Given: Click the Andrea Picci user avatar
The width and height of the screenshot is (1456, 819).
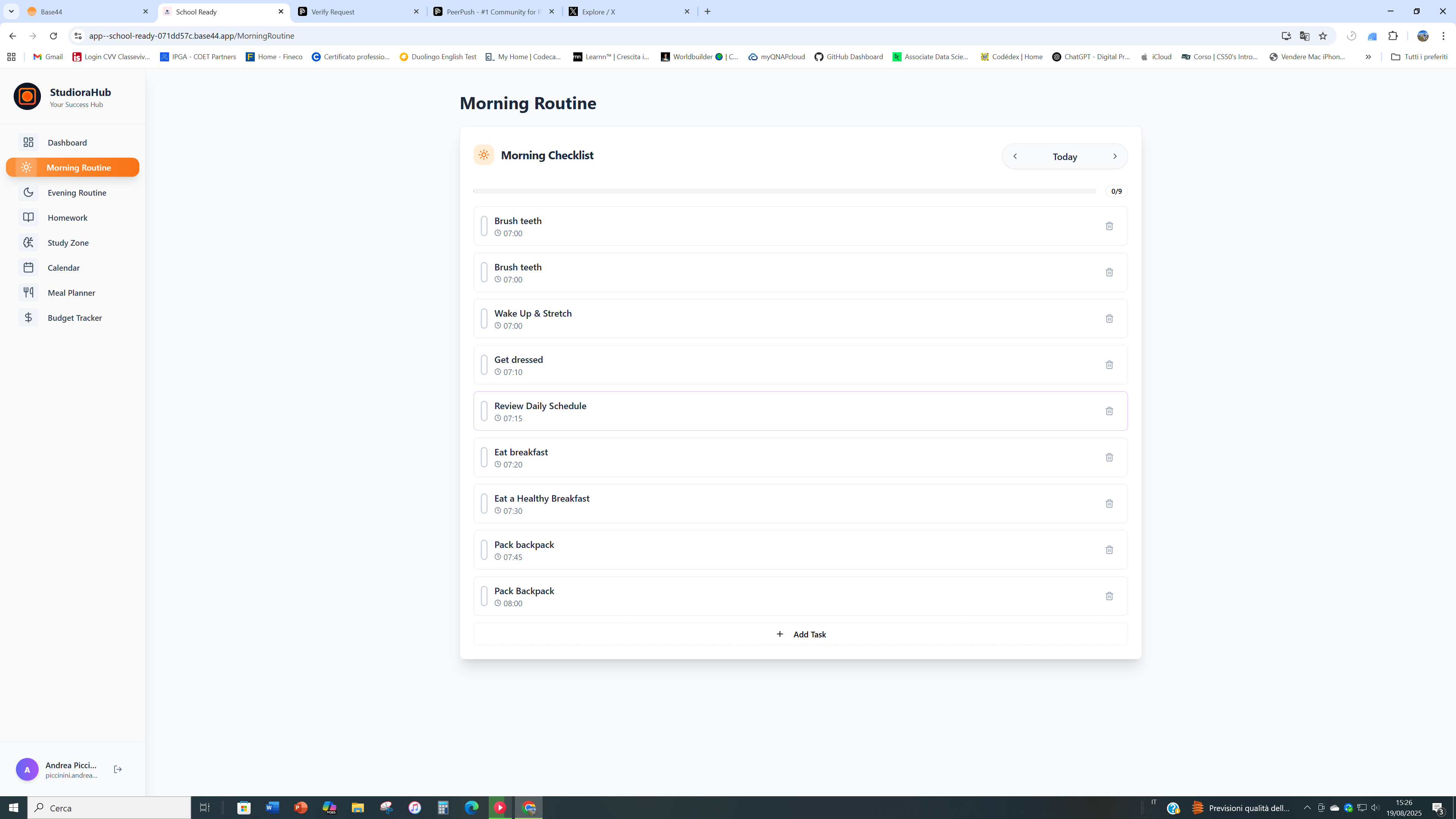Looking at the screenshot, I should point(27,769).
